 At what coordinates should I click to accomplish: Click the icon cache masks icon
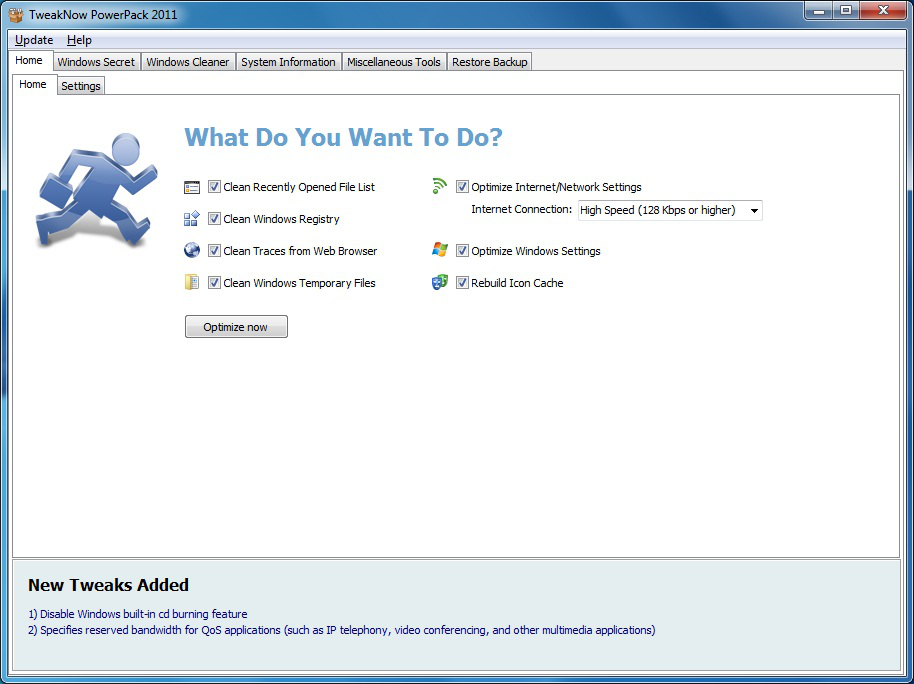(440, 283)
